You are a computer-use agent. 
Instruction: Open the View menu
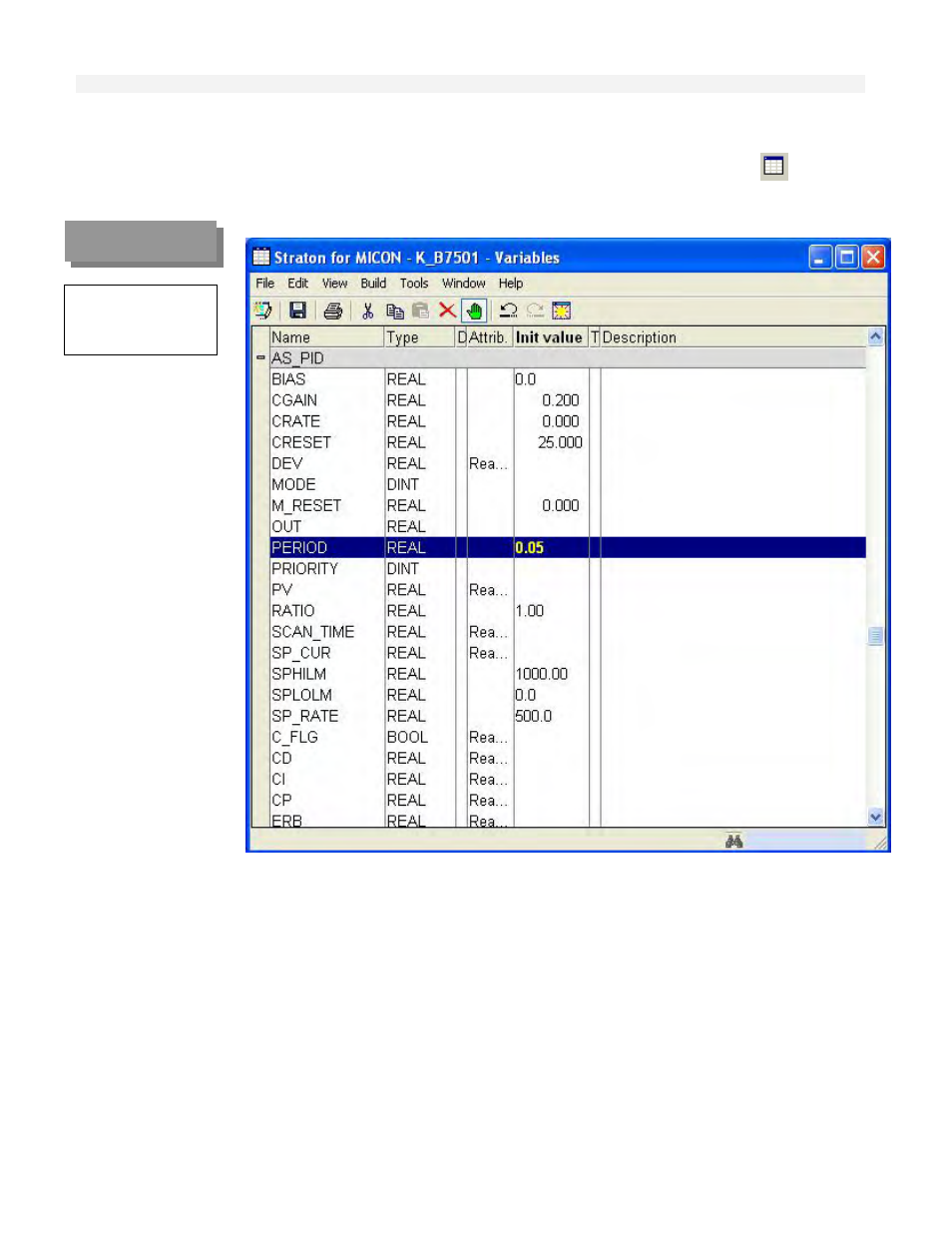334,284
